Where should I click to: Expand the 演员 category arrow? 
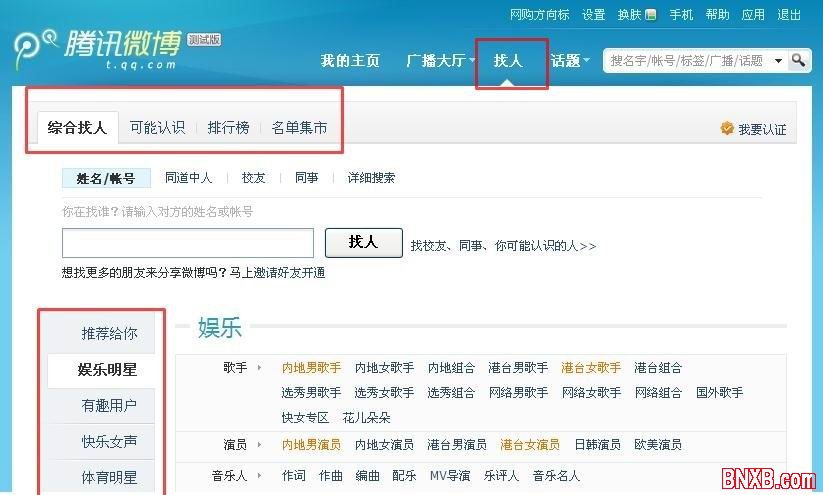260,445
